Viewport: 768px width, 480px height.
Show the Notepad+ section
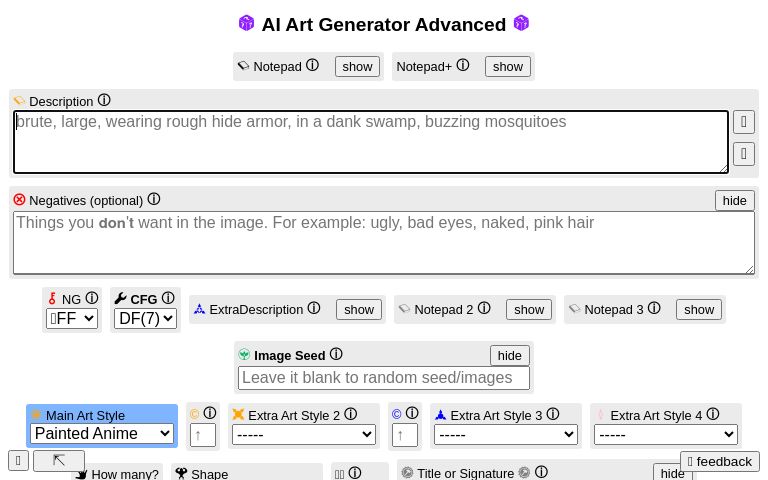[x=507, y=67]
